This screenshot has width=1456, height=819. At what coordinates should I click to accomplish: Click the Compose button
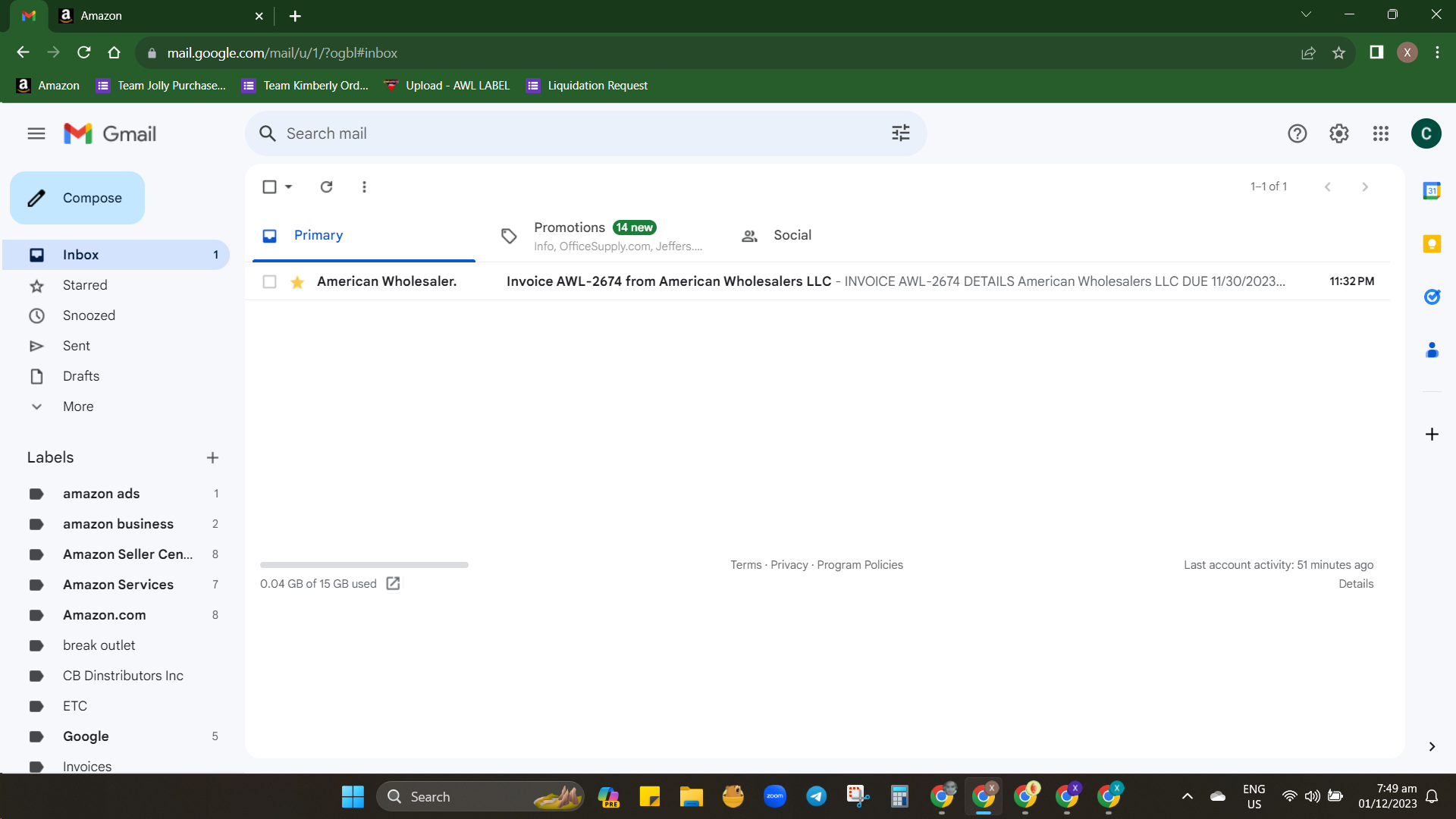pos(77,198)
